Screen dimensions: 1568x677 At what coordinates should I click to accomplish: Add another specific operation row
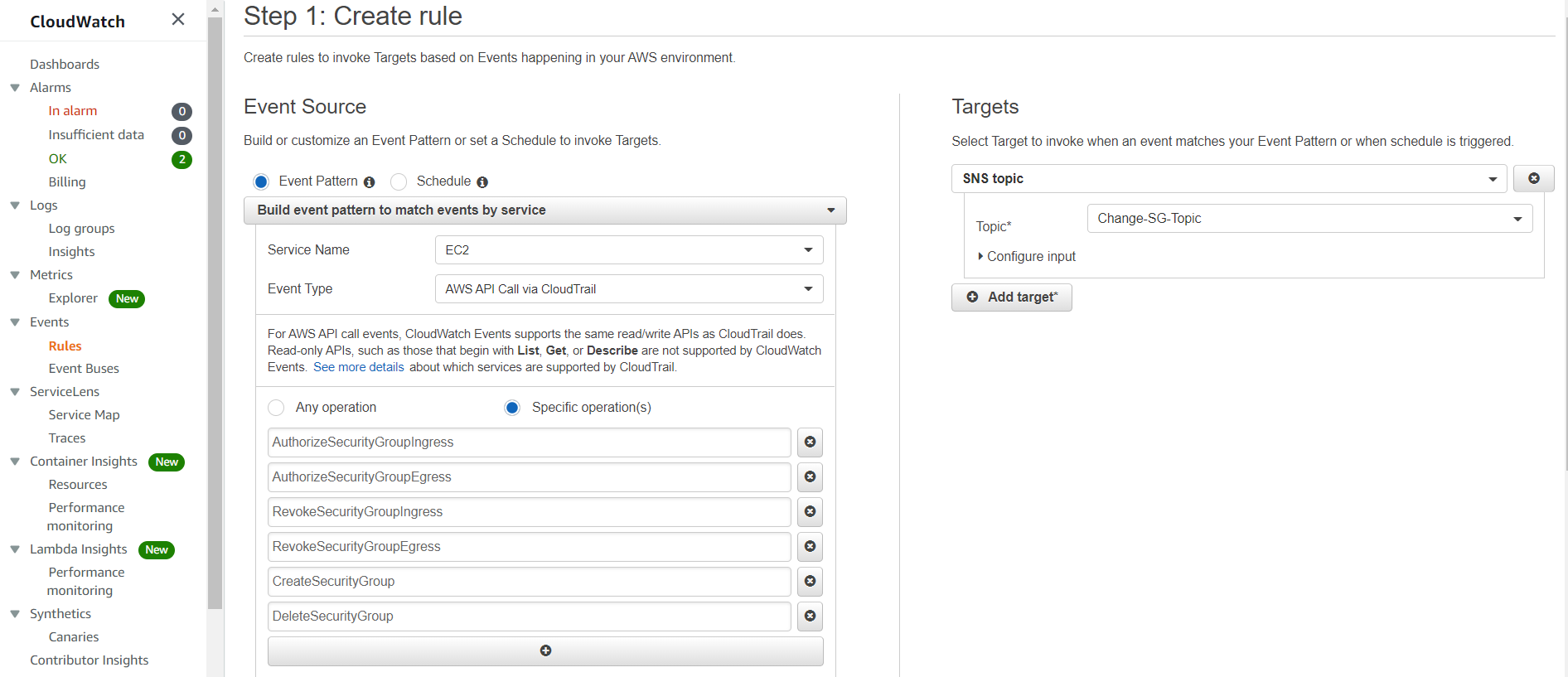pos(545,651)
